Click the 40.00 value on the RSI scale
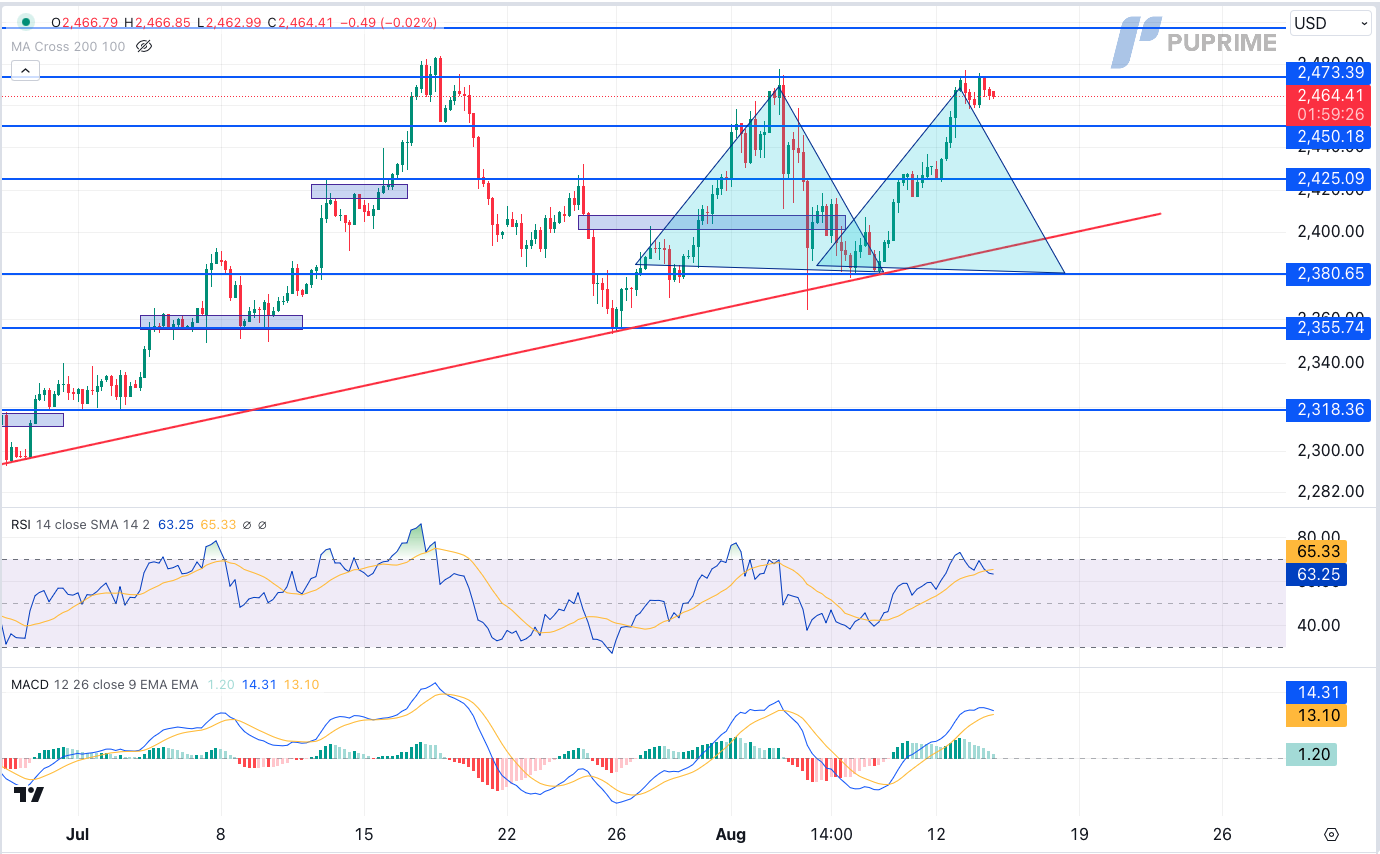This screenshot has height=854, width=1380. tap(1319, 625)
